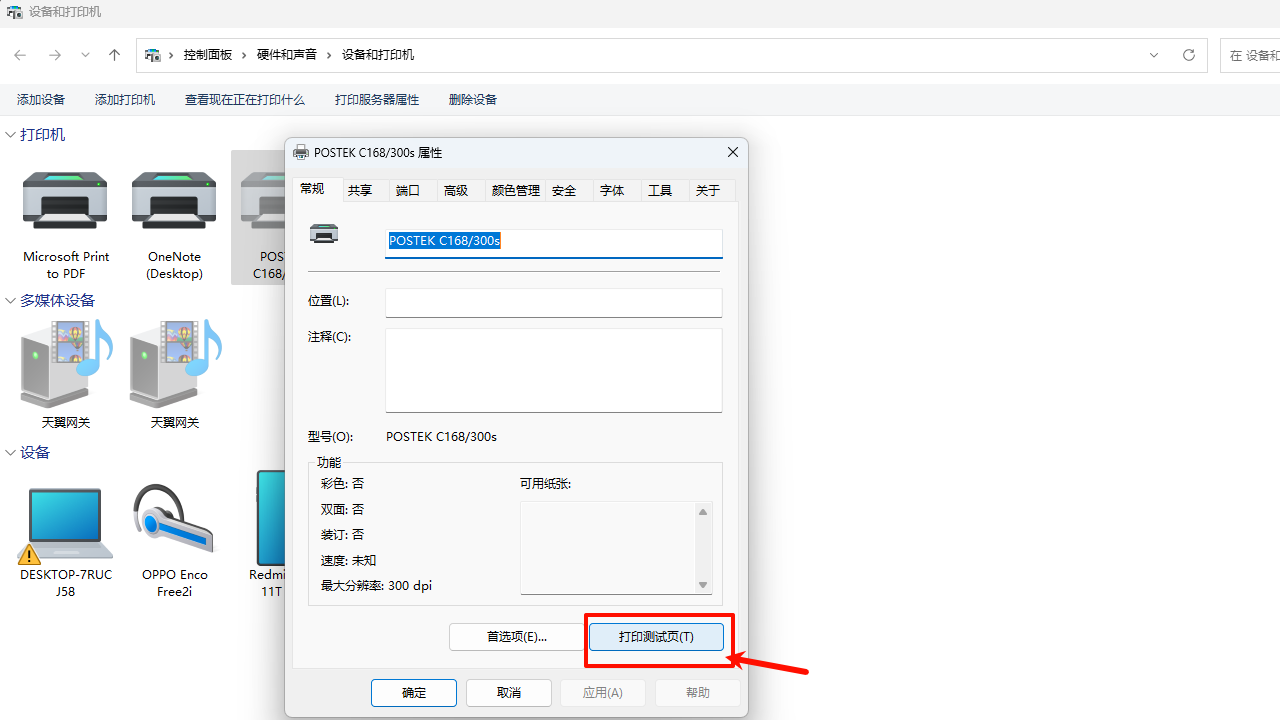Click 添加设备 in the toolbar
Image resolution: width=1280 pixels, height=720 pixels.
[41, 100]
